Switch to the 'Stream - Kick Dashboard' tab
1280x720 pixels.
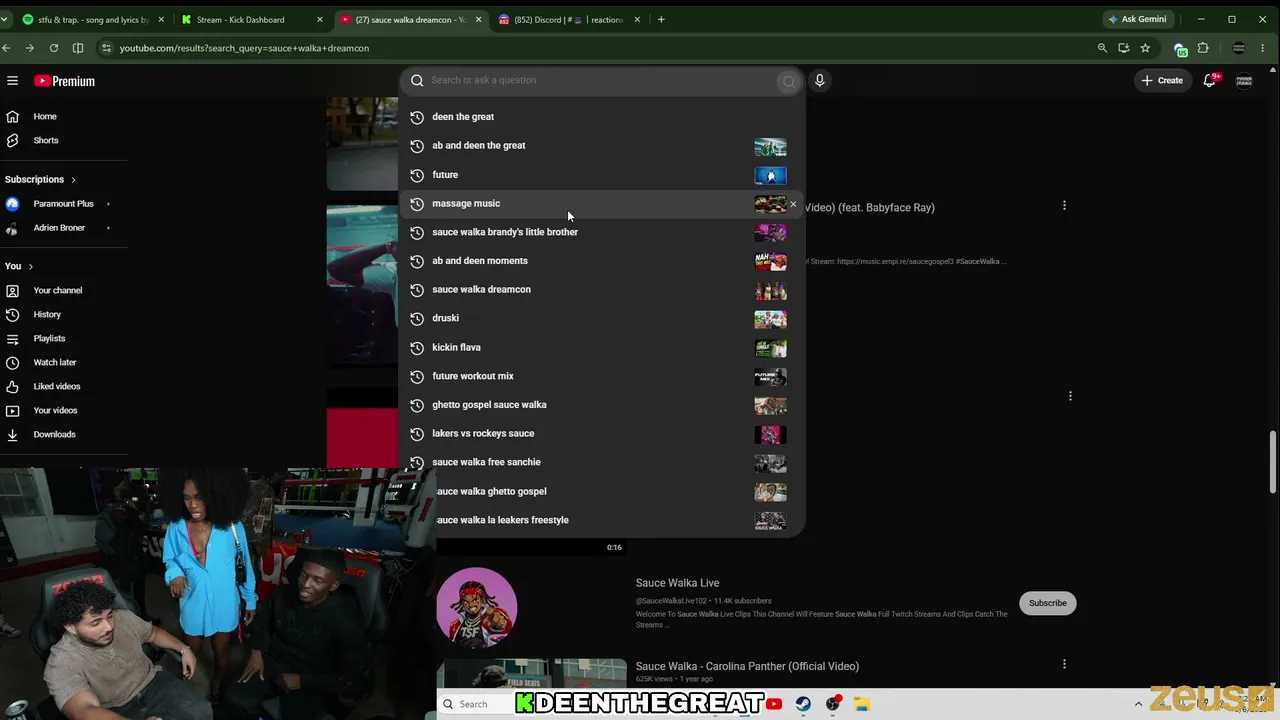252,19
